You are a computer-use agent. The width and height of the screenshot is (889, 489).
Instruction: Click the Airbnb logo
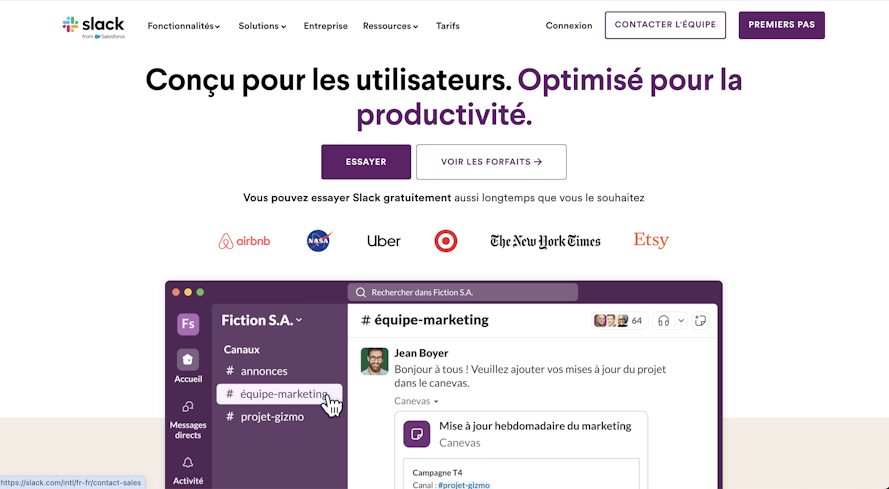pyautogui.click(x=244, y=241)
